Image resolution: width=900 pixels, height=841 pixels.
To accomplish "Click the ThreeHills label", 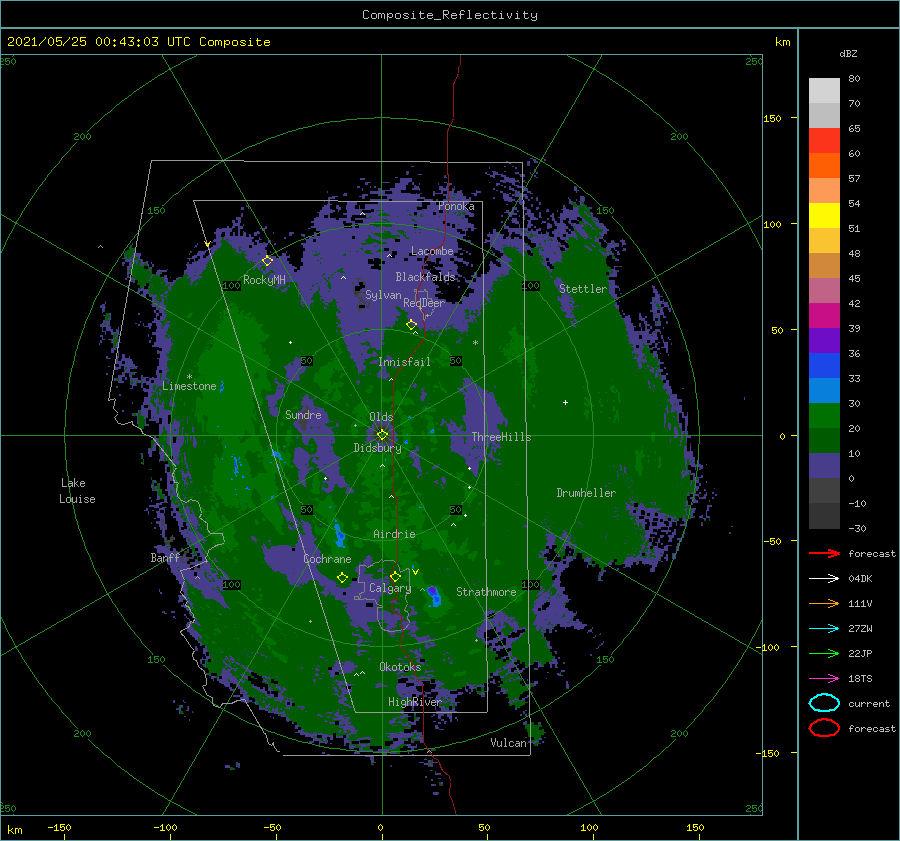I will (501, 437).
